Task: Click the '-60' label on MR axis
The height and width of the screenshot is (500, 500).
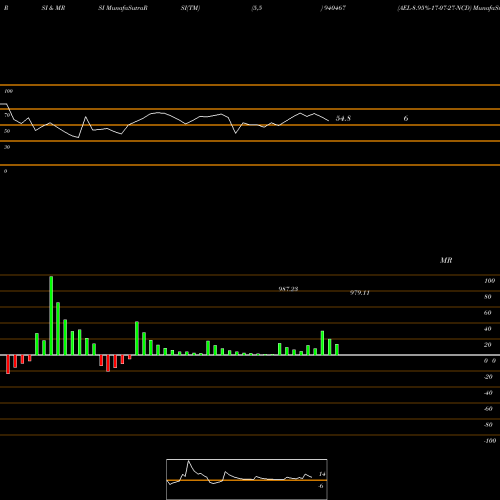Action: click(488, 409)
